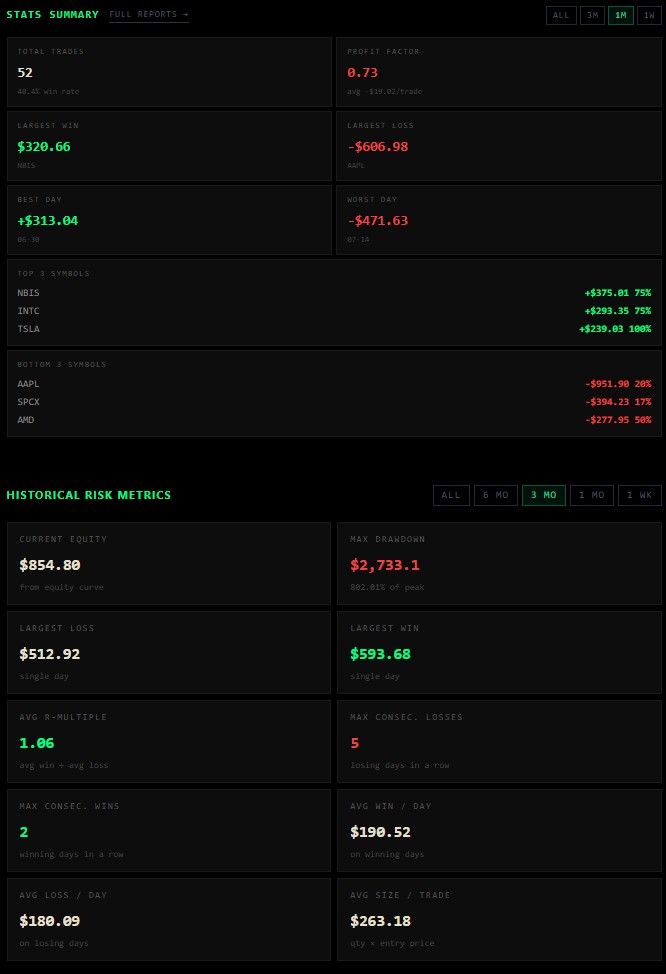Click the AMD loss -$277.95 50%
666x974 pixels.
[618, 420]
